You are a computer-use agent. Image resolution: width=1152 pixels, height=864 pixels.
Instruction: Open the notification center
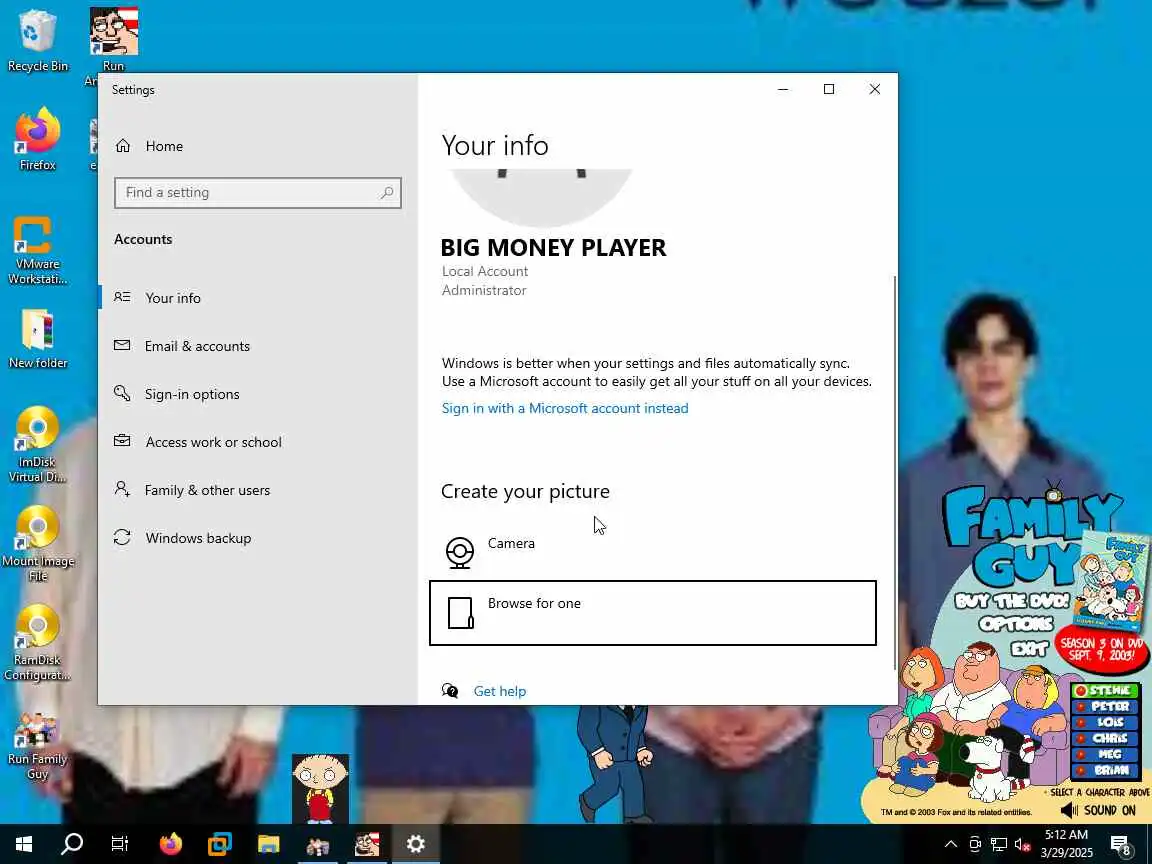1120,845
